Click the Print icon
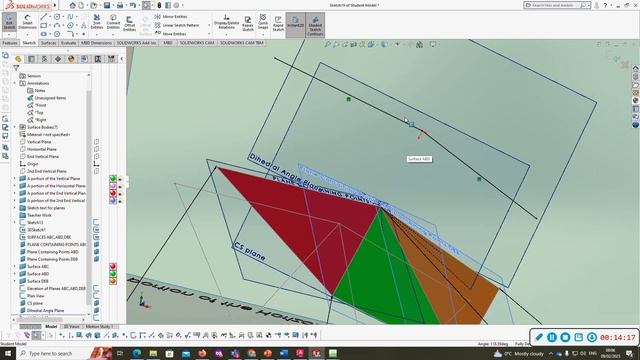This screenshot has width=640, height=360. tap(120, 5)
